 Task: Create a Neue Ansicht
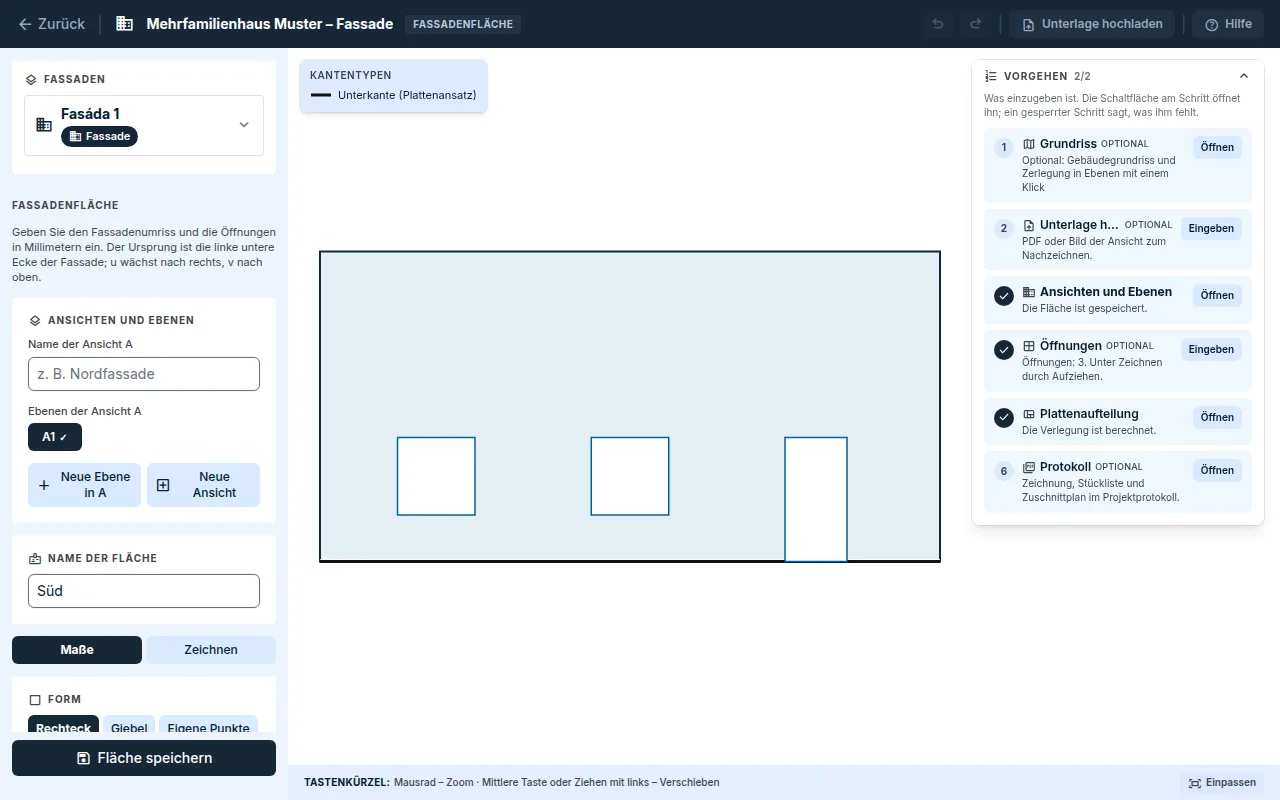(x=203, y=485)
